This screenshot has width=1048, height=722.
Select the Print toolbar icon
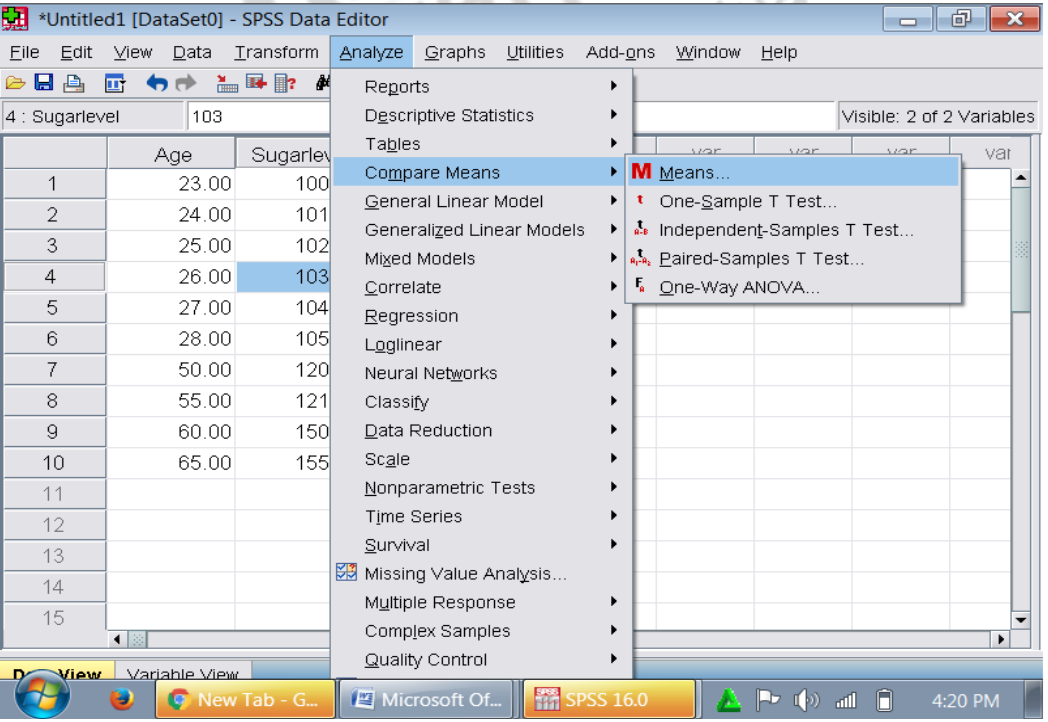74,82
